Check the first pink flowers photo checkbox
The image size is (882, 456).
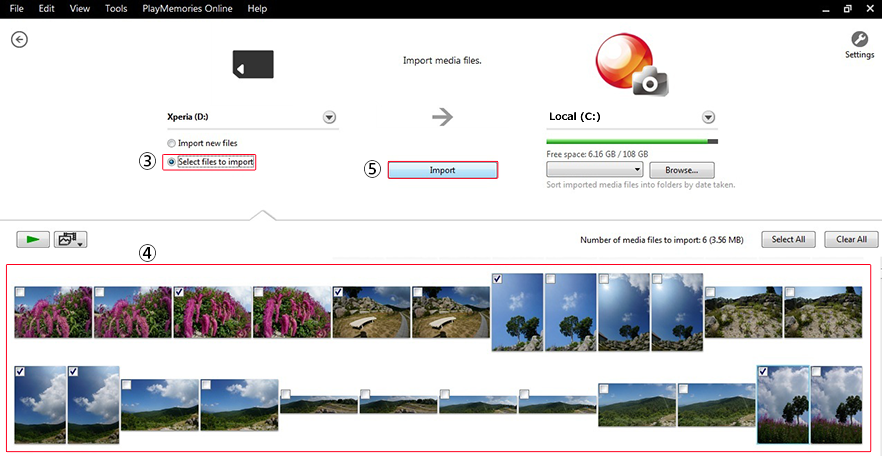[20, 292]
